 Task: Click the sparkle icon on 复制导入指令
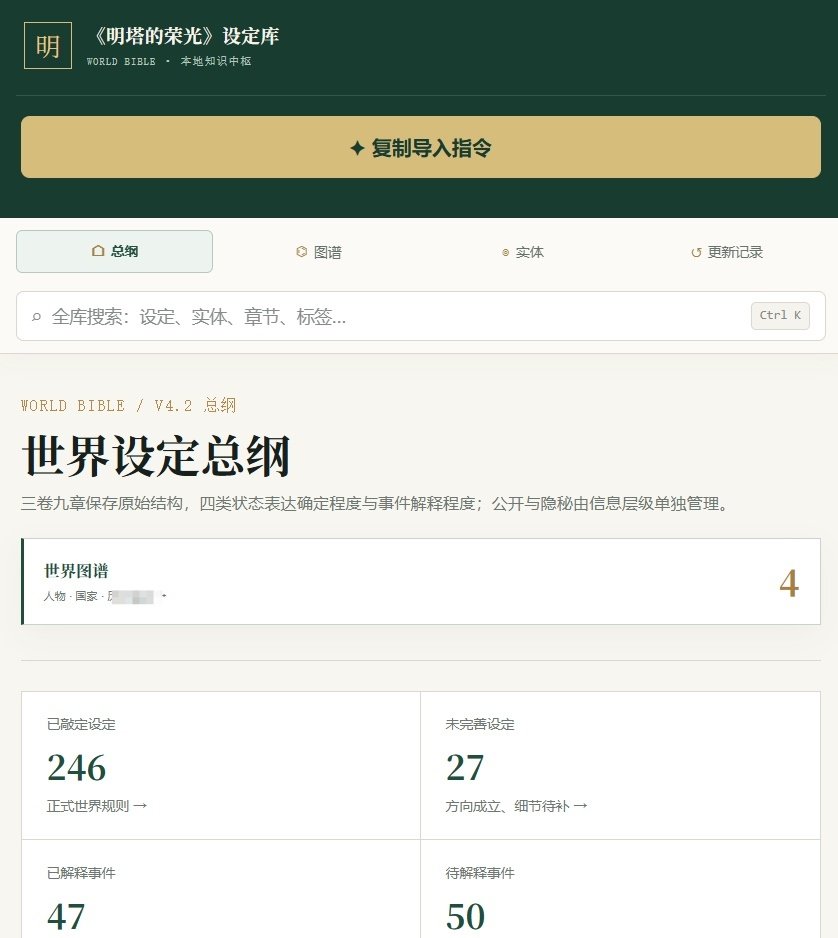357,148
